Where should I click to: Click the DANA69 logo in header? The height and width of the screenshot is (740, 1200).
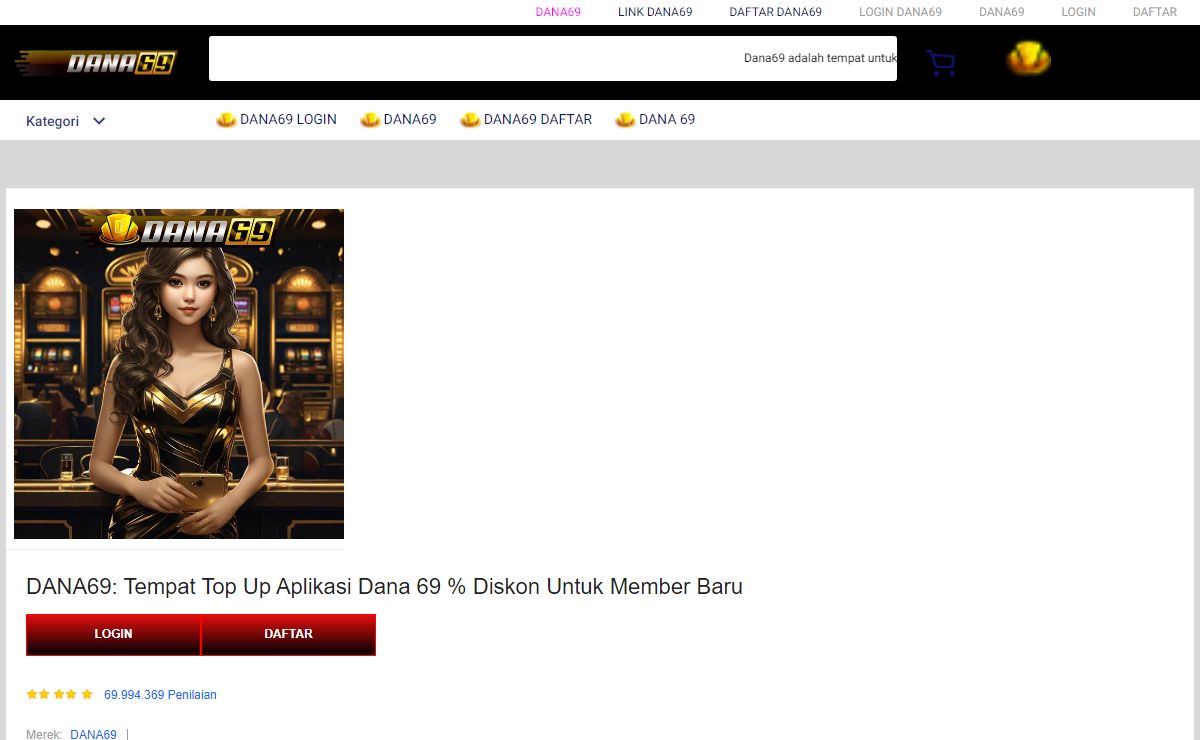(x=96, y=63)
